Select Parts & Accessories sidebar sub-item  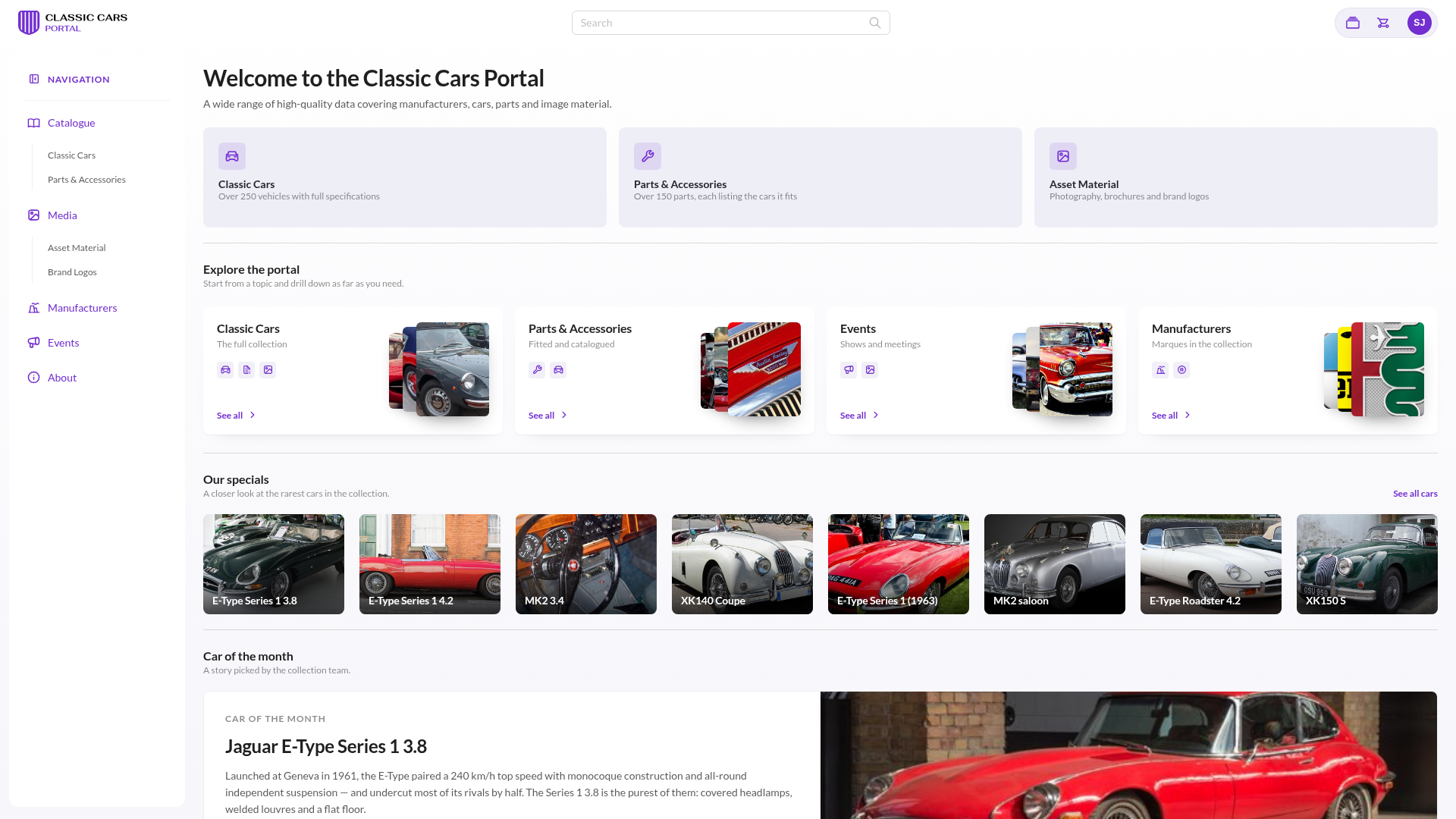coord(86,180)
